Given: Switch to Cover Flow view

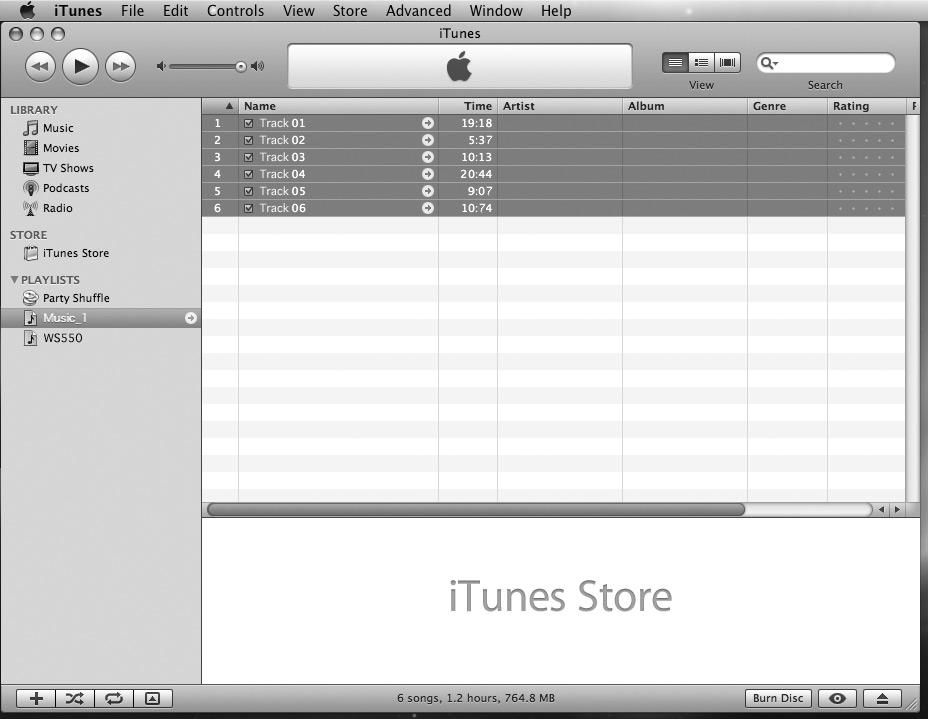Looking at the screenshot, I should tap(727, 63).
